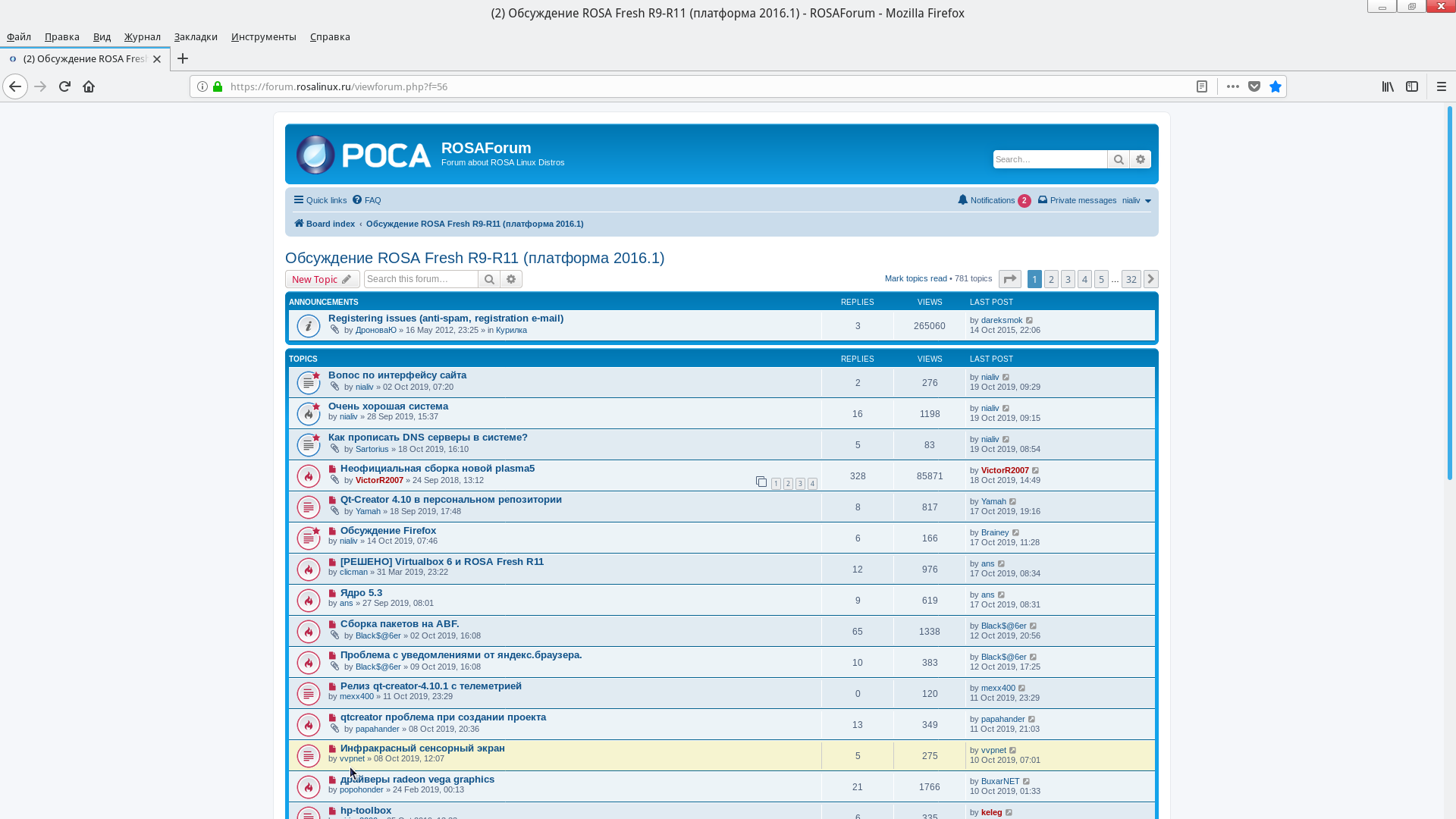Image resolution: width=1456 pixels, height=819 pixels.
Task: Click advanced search gear in header
Action: (x=1141, y=159)
